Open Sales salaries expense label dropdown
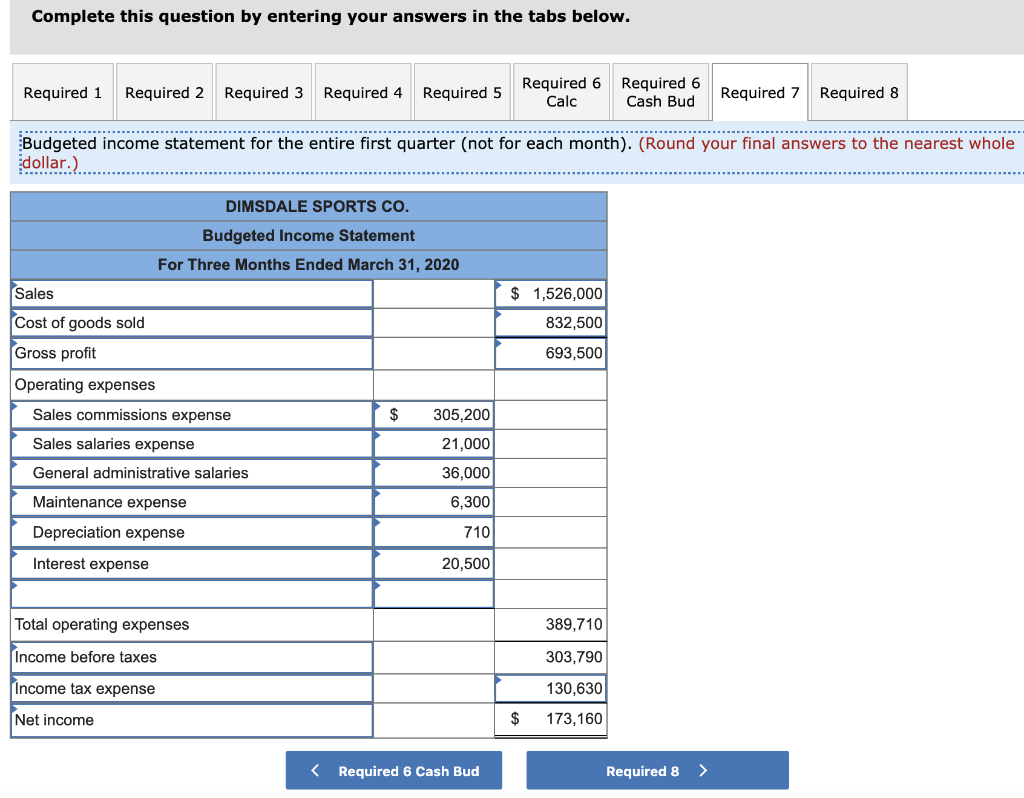 192,444
